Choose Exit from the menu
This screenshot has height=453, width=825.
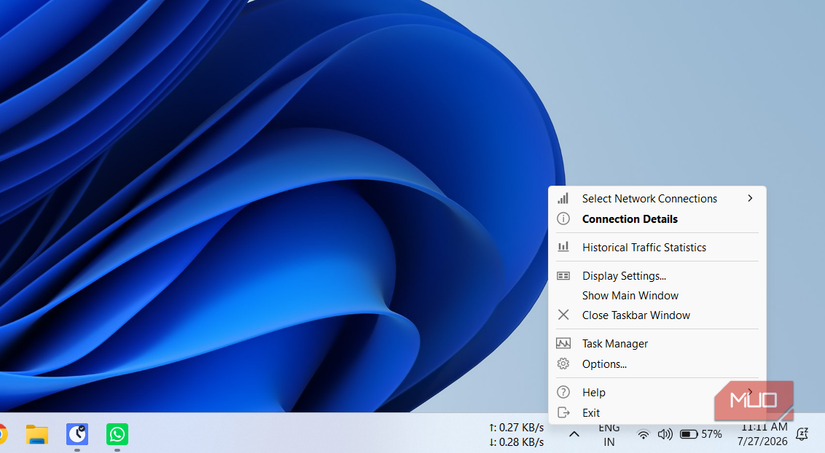click(657, 413)
